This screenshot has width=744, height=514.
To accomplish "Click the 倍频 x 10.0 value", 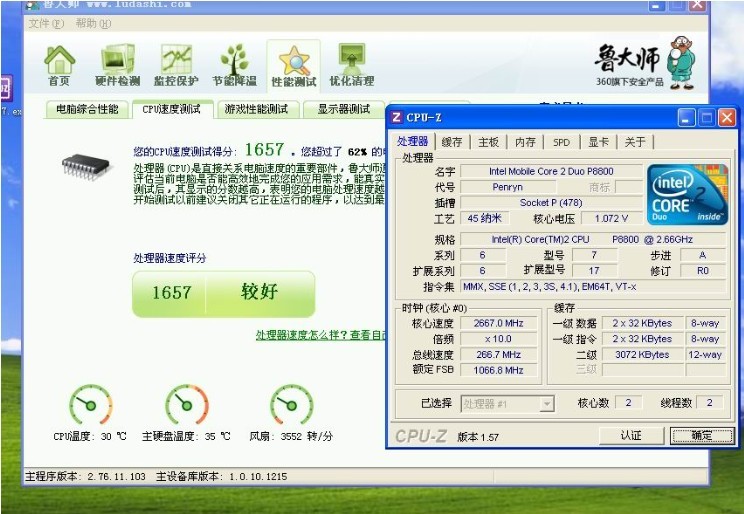I will pos(498,339).
